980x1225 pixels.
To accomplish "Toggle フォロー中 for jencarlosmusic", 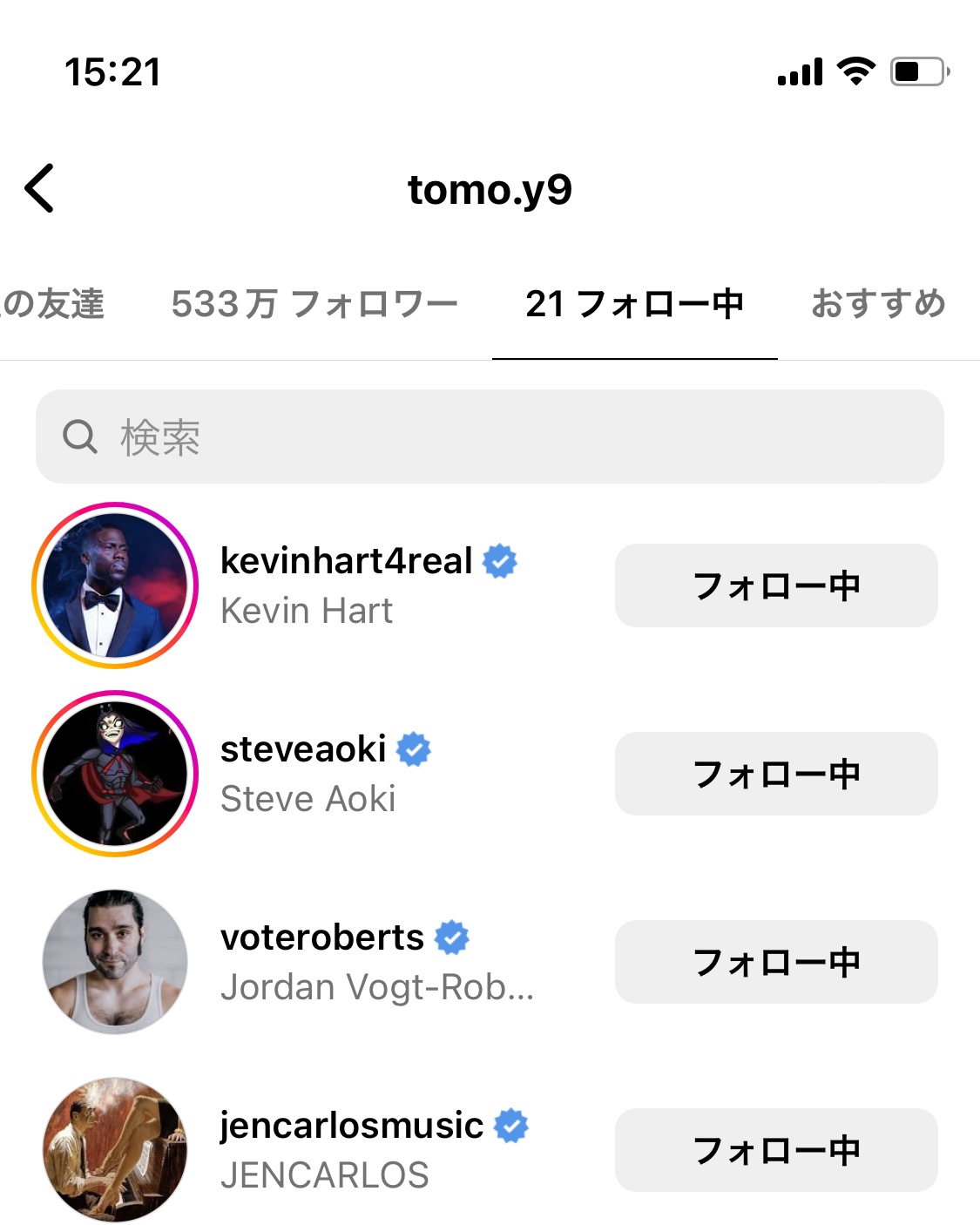I will tap(776, 1150).
